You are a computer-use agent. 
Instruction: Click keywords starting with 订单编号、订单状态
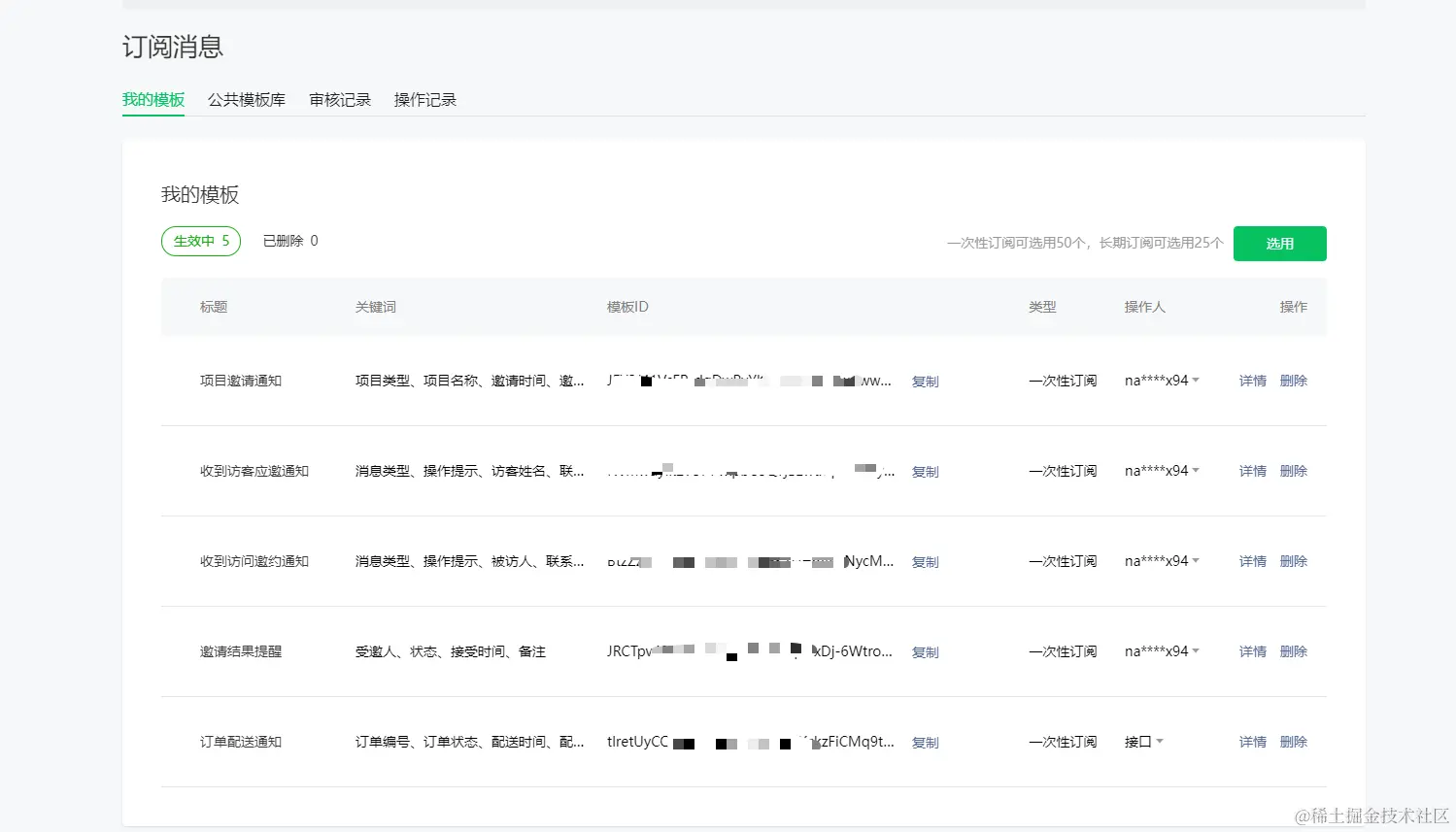[470, 742]
